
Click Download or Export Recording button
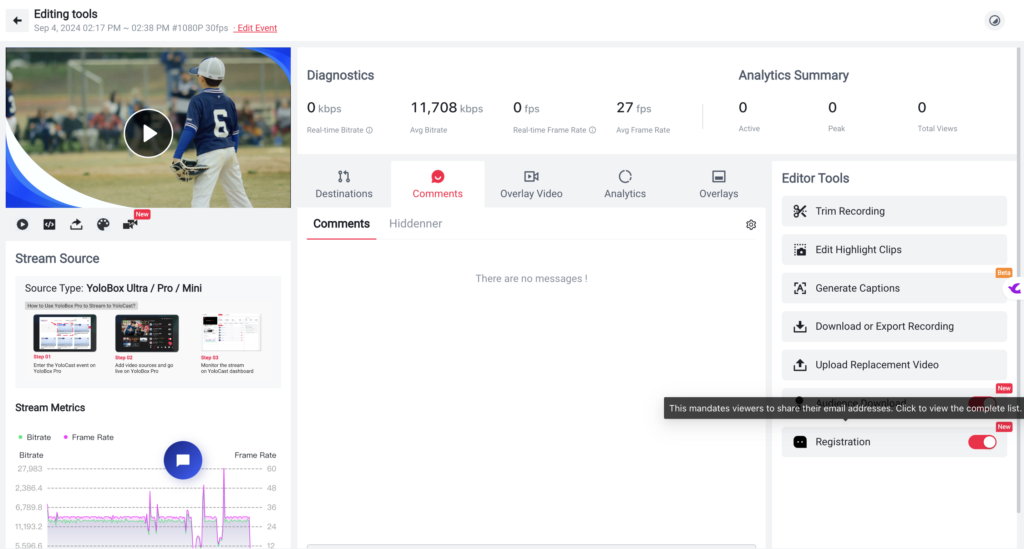tap(893, 326)
